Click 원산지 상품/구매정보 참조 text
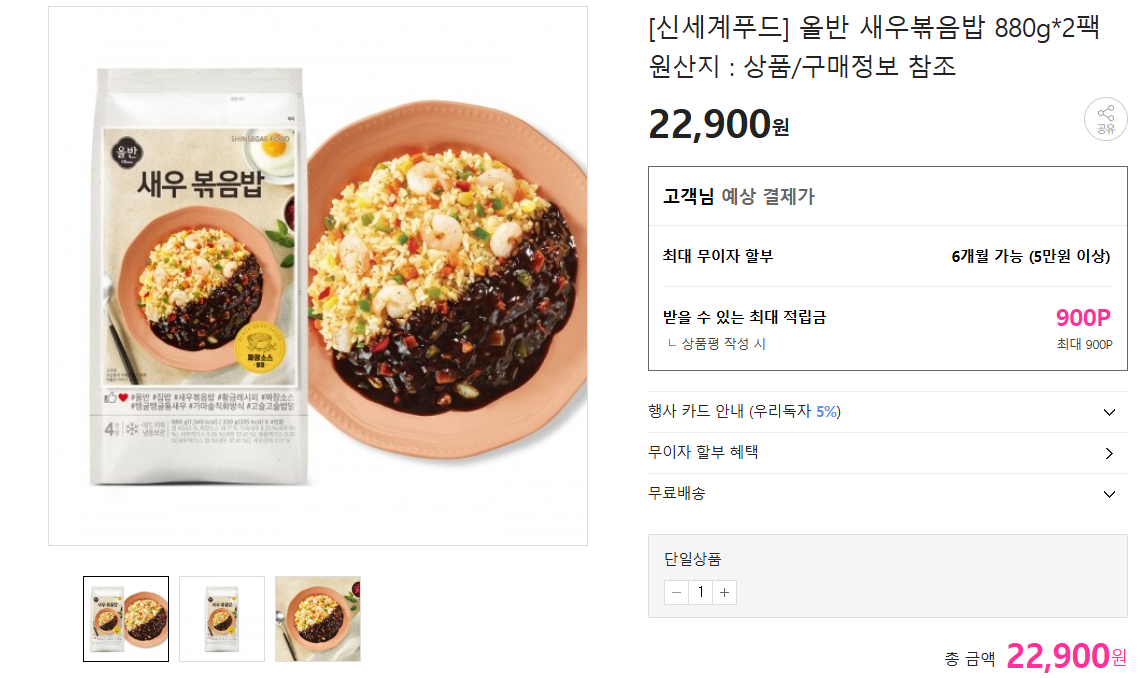The image size is (1142, 678). point(802,66)
